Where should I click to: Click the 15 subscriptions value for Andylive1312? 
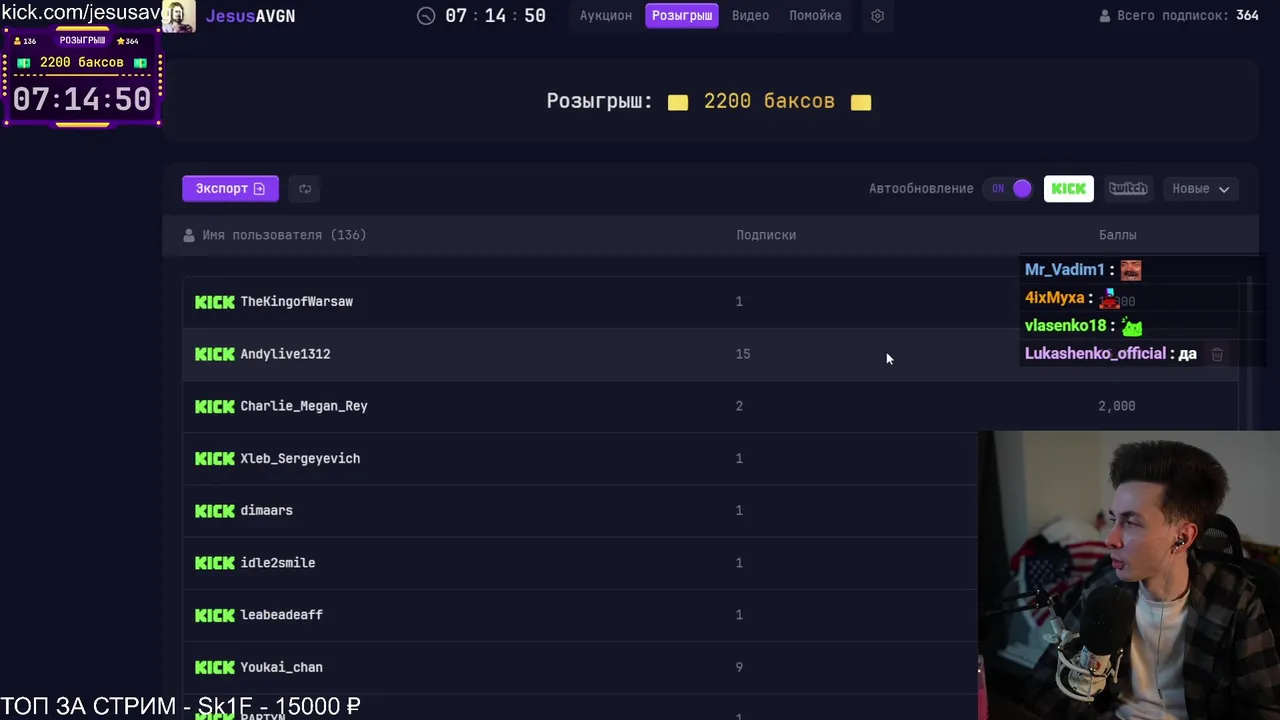coord(743,354)
